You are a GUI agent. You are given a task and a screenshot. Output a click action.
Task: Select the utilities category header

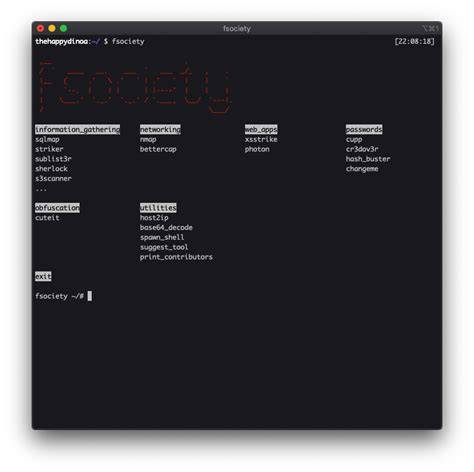tap(158, 208)
